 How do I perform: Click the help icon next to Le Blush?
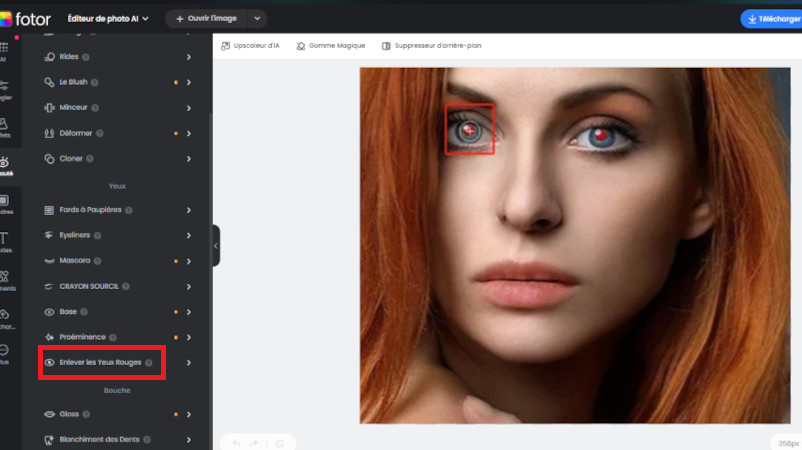(x=95, y=82)
